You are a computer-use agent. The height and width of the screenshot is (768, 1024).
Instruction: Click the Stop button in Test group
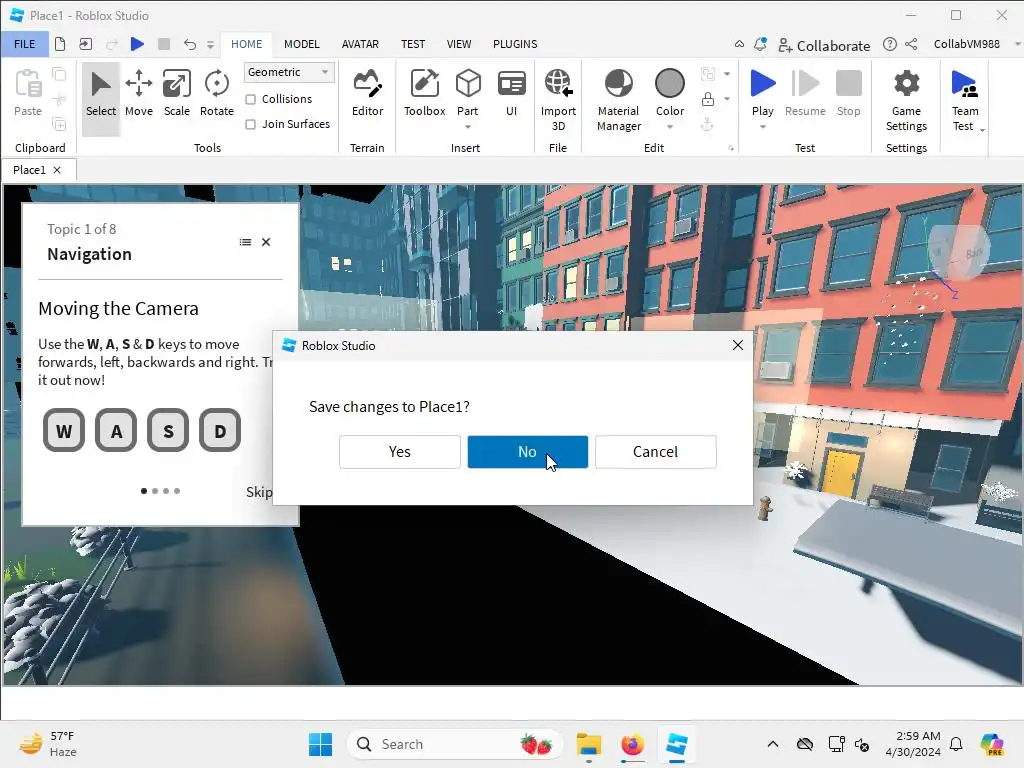(848, 94)
